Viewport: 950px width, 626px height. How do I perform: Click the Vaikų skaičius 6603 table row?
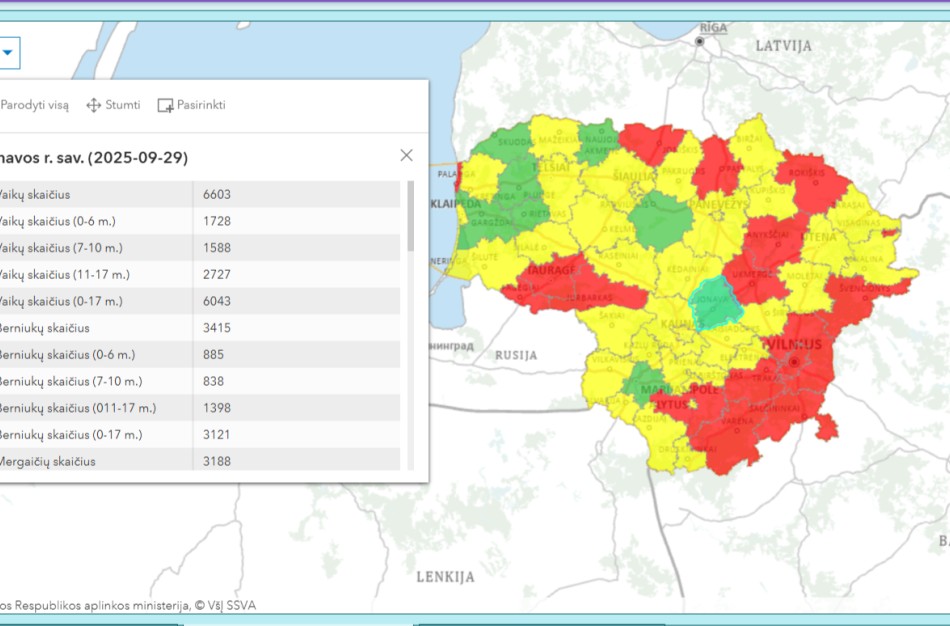(200, 194)
